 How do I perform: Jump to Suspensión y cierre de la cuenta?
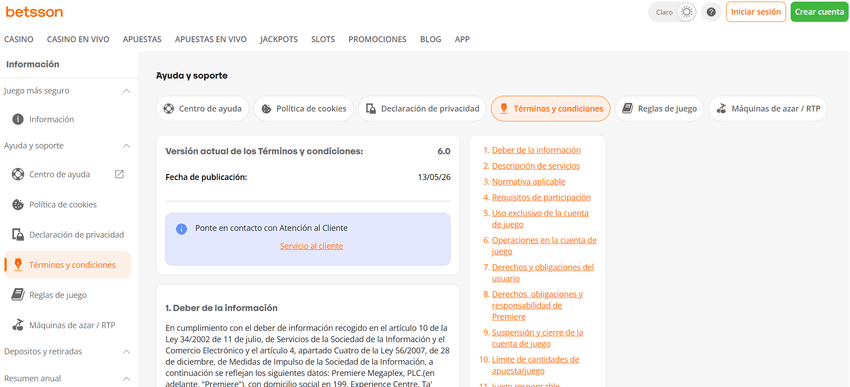click(x=537, y=338)
